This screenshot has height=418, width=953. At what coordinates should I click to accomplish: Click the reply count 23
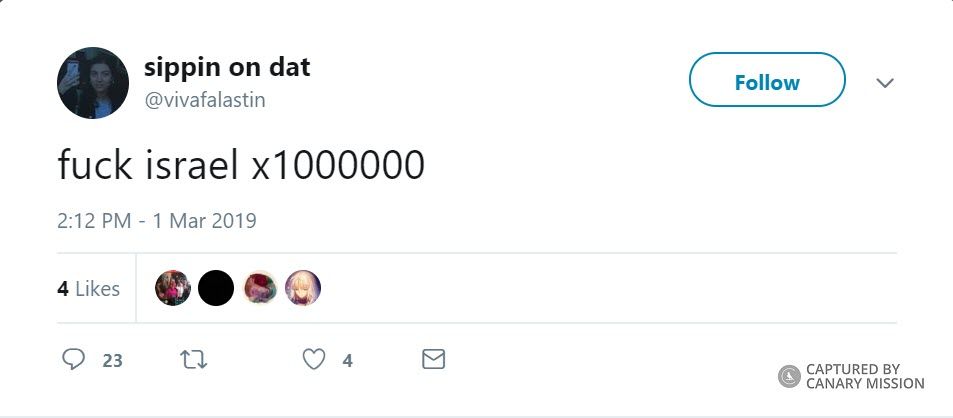pos(113,360)
